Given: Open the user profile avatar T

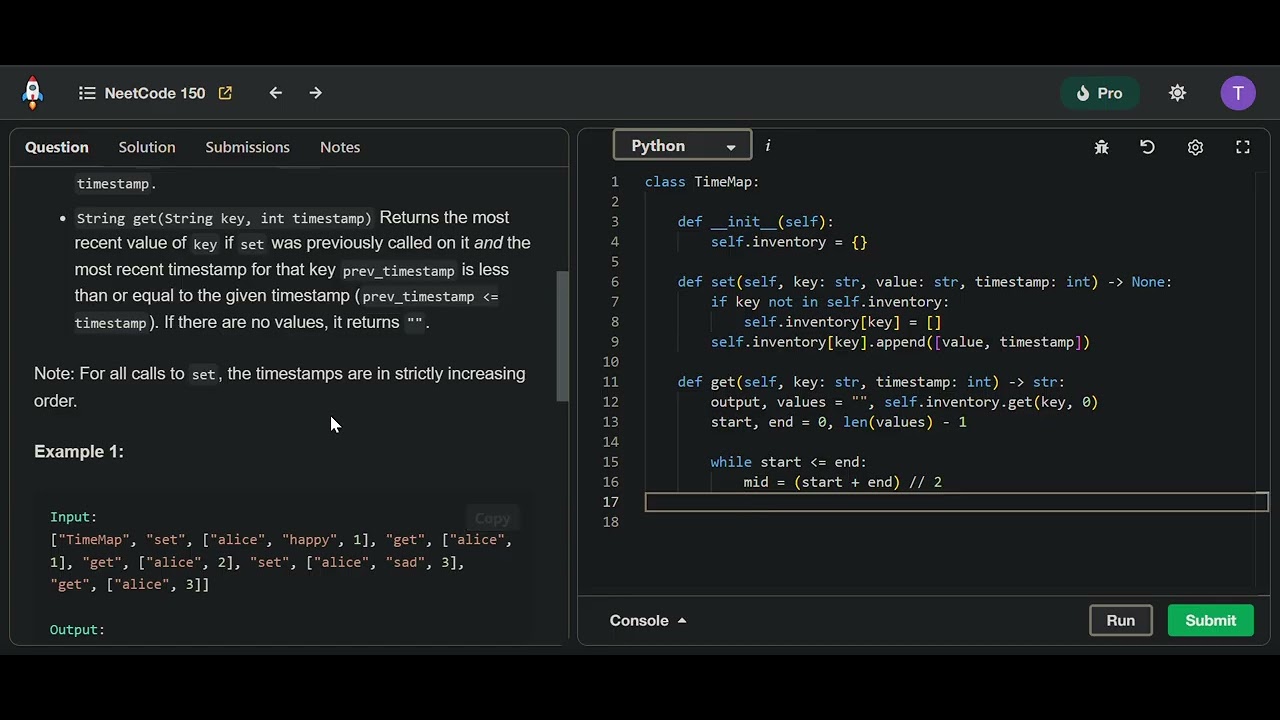Looking at the screenshot, I should pos(1238,93).
